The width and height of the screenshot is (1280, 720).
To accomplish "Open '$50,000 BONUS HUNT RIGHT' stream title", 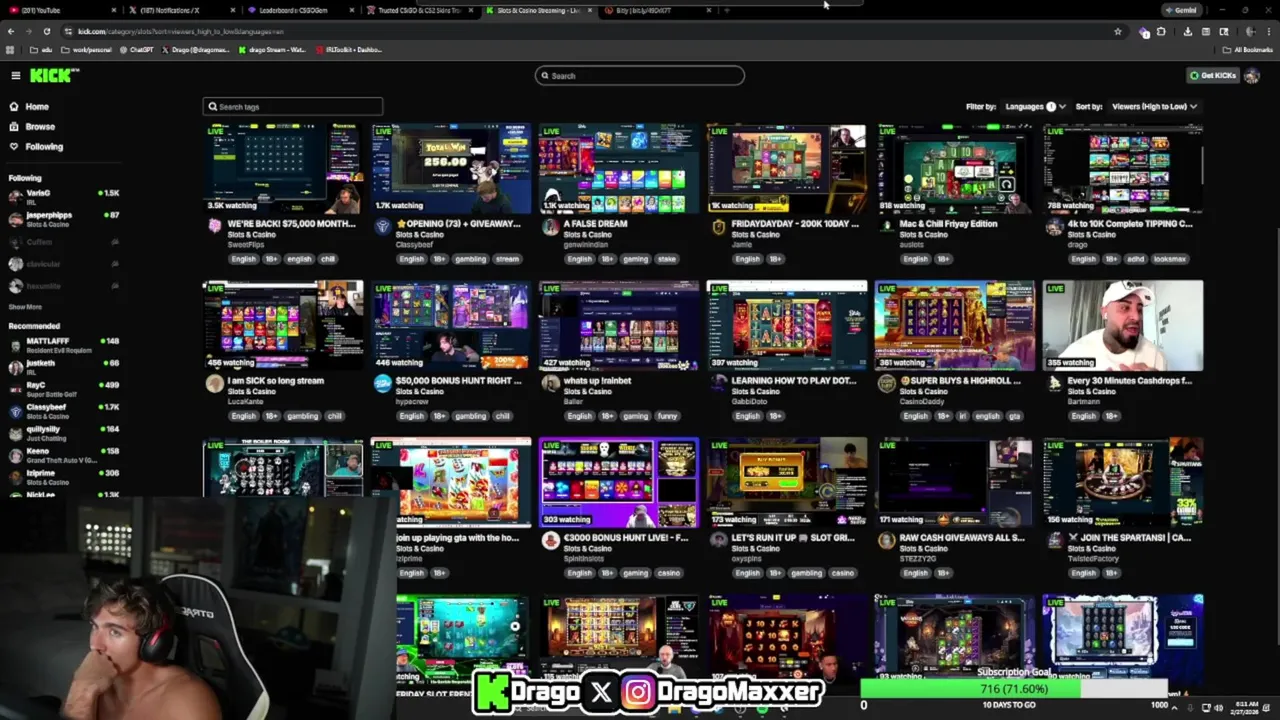I will tap(458, 381).
